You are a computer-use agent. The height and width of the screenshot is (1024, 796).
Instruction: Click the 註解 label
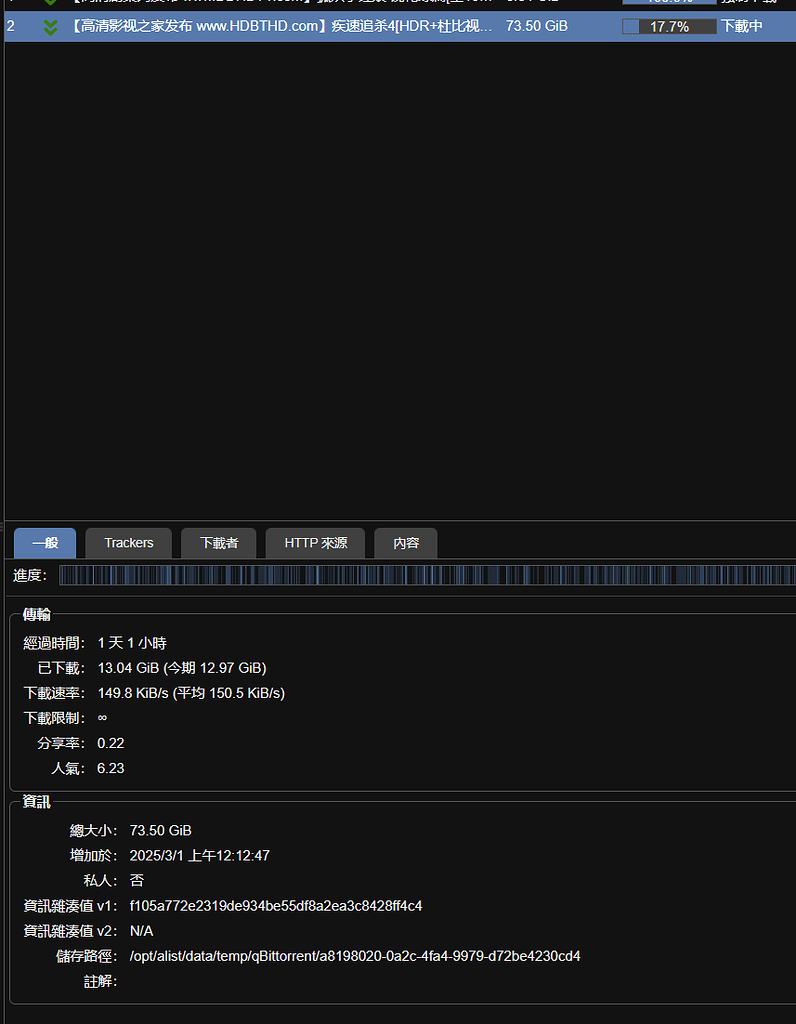point(101,982)
